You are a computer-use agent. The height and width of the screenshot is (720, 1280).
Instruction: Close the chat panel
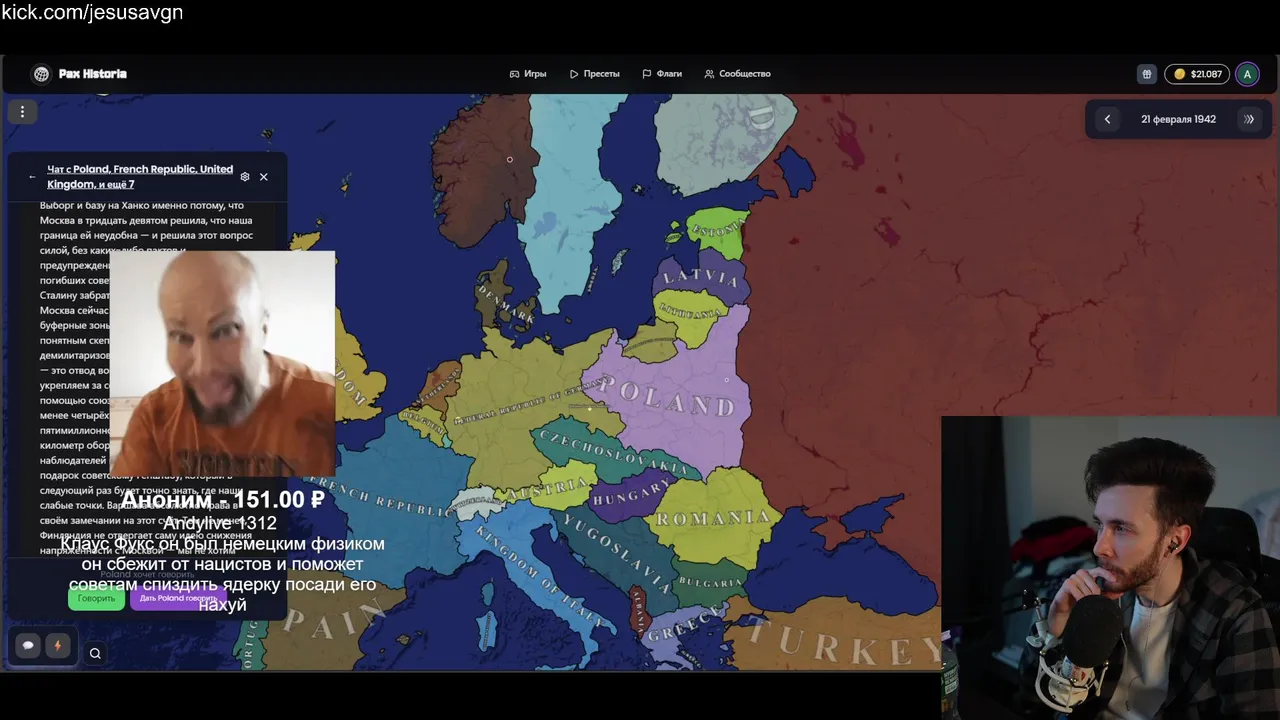pos(264,177)
